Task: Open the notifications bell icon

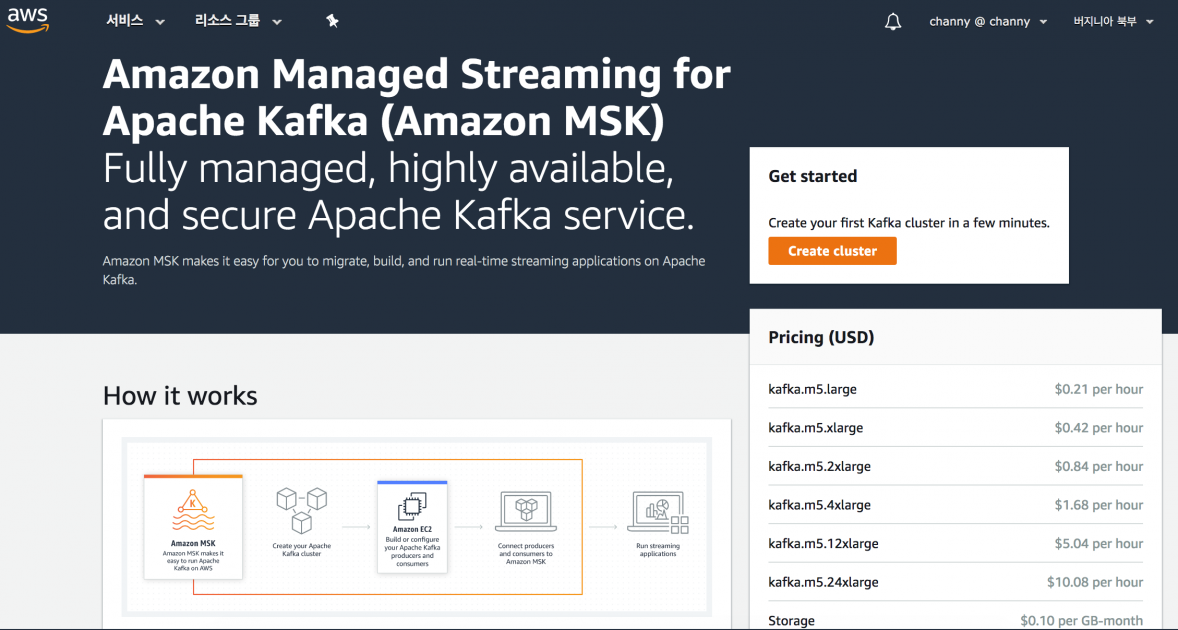Action: pyautogui.click(x=893, y=20)
